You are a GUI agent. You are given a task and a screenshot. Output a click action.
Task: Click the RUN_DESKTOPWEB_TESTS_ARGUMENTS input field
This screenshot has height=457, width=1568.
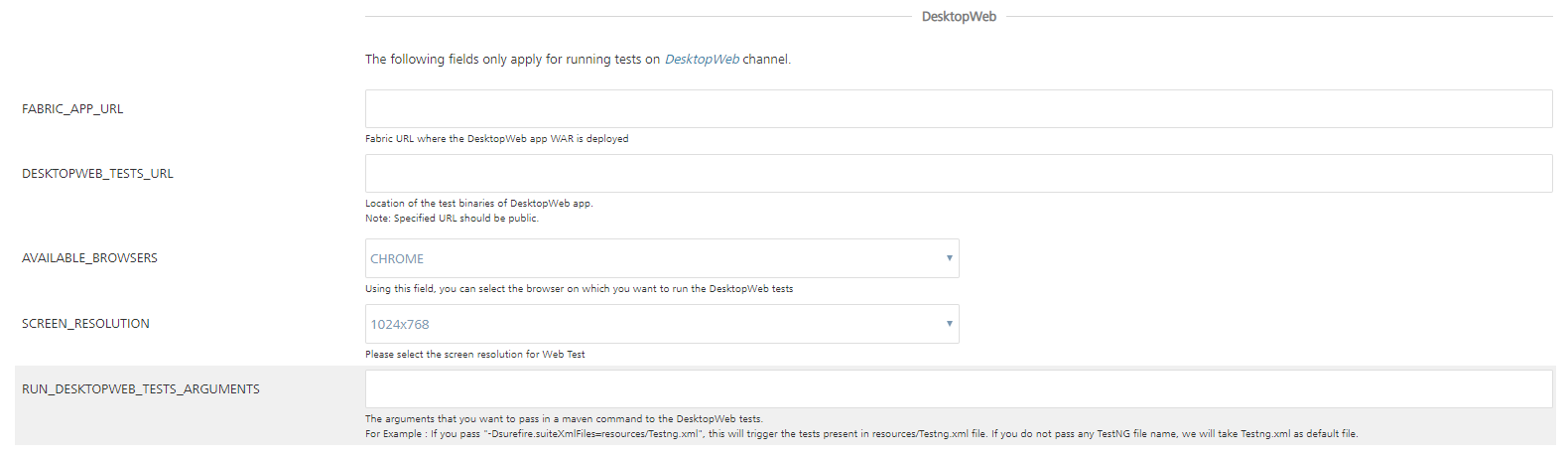click(x=958, y=389)
